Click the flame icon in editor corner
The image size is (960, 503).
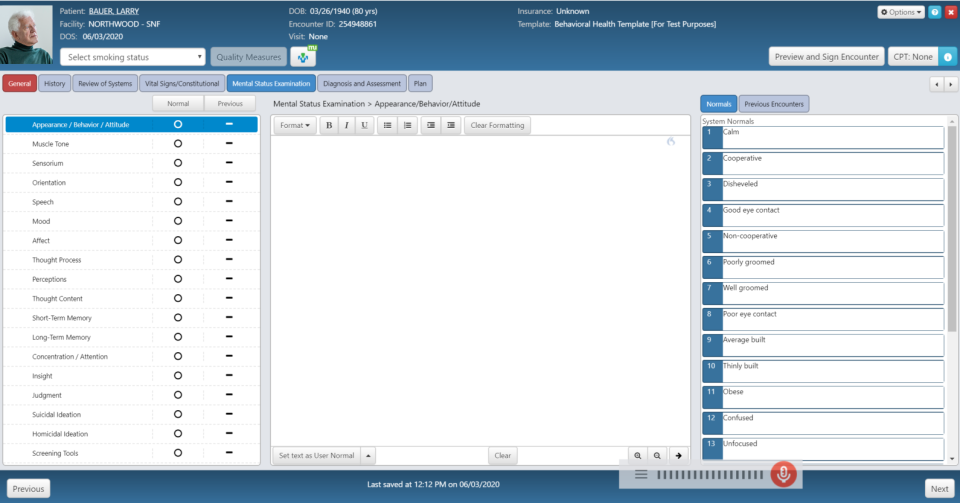tap(671, 141)
